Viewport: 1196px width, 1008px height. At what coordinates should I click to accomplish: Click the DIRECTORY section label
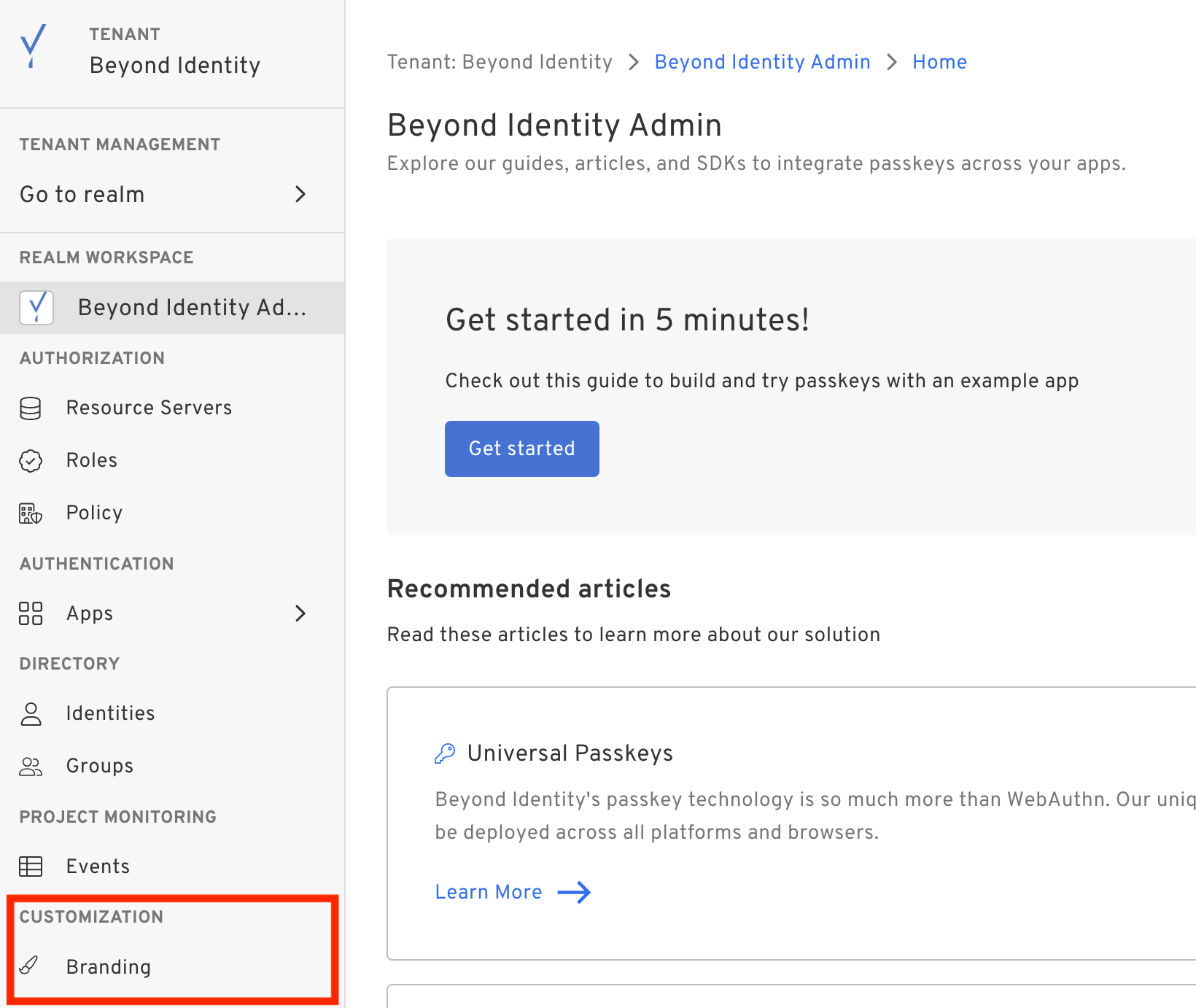[x=70, y=664]
